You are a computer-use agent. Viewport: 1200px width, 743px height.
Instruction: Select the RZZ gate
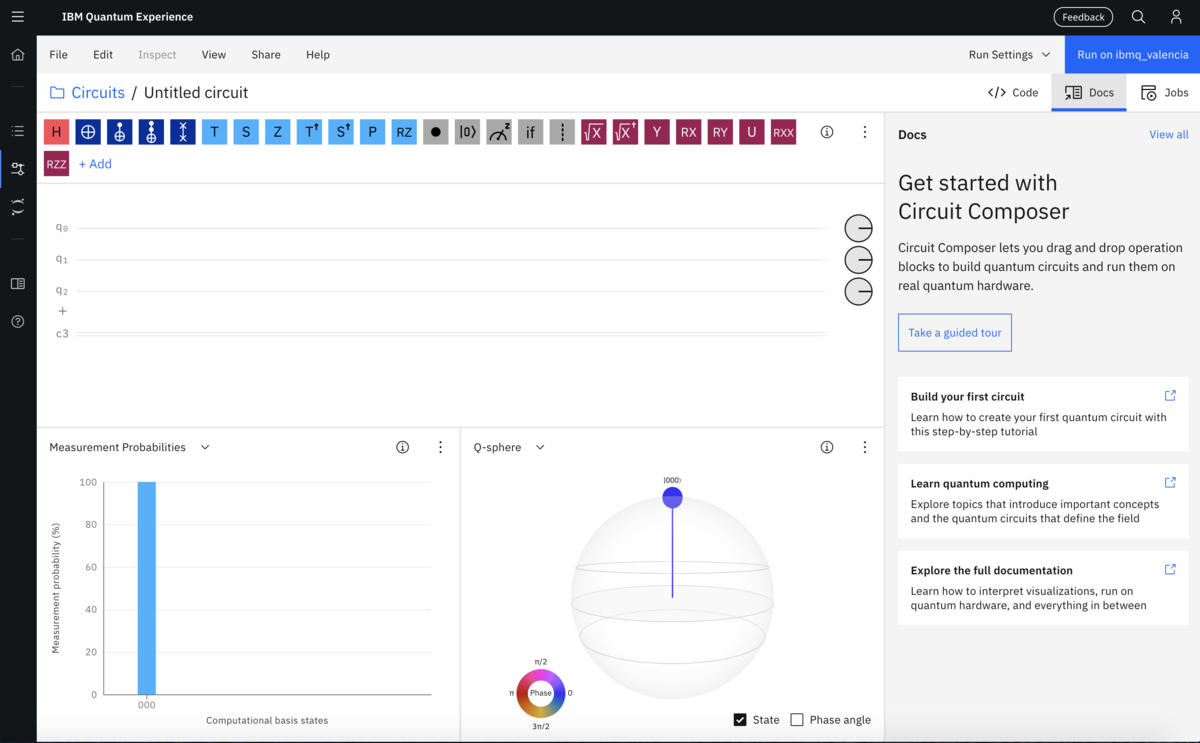pos(56,164)
